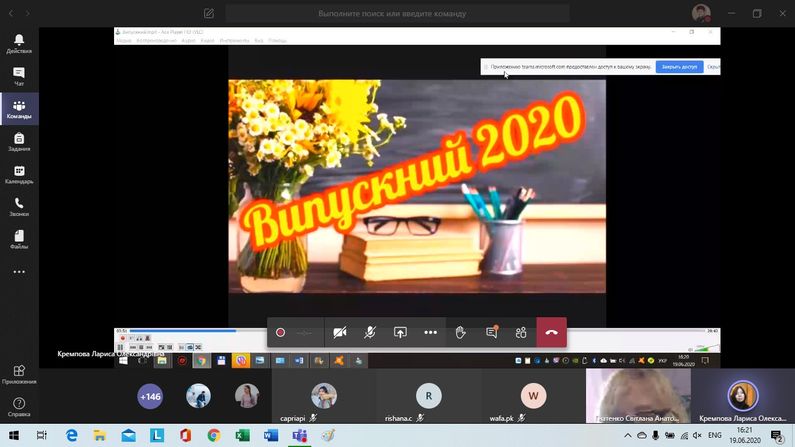
Task: Click the blue stop sharing button in the notification
Action: (679, 67)
